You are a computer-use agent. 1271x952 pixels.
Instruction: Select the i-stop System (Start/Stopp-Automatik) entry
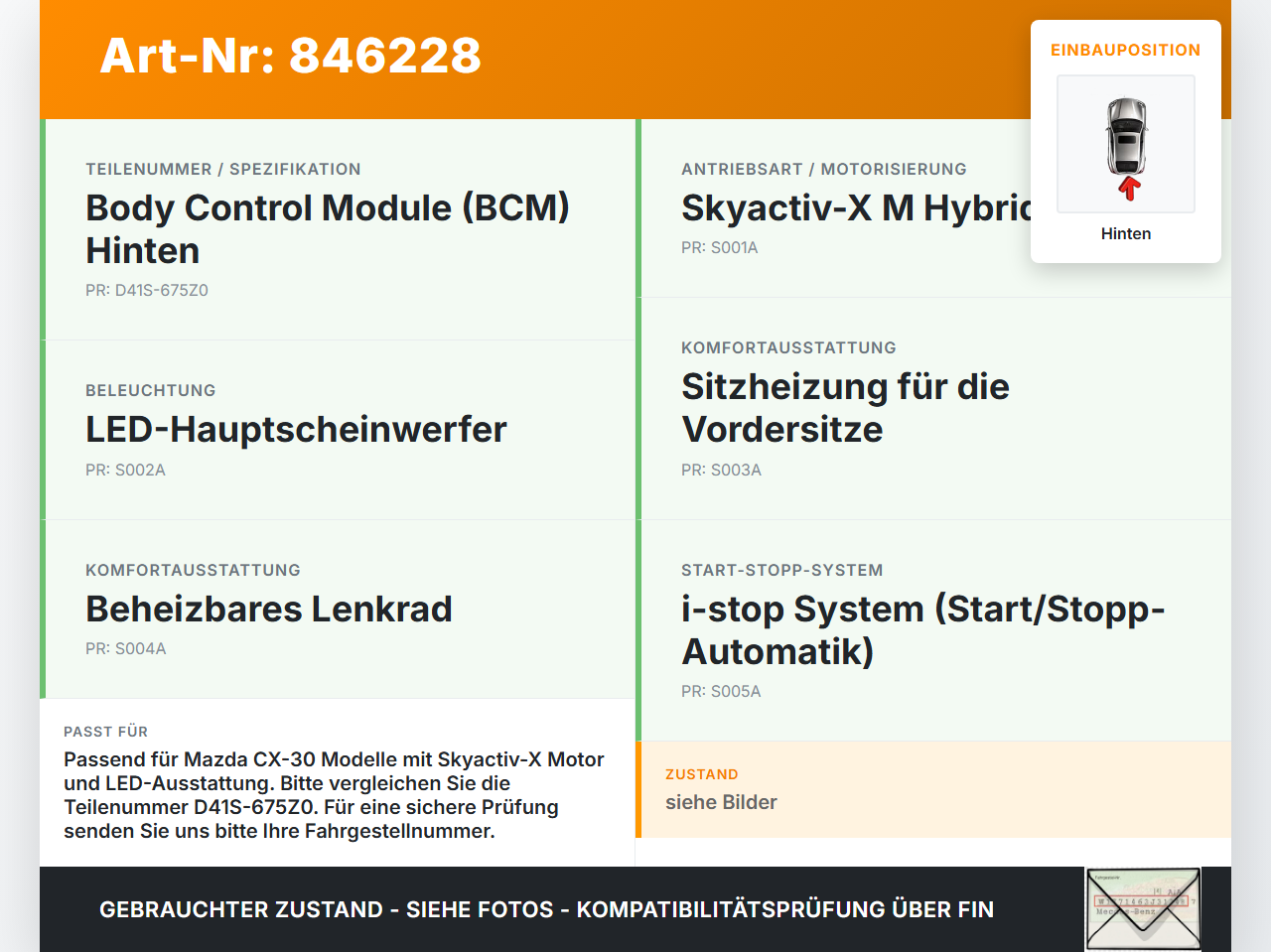click(x=923, y=630)
